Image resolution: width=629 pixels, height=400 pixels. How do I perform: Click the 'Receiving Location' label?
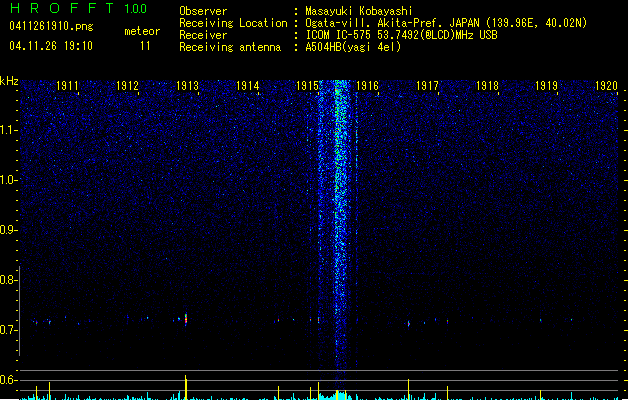[233, 23]
